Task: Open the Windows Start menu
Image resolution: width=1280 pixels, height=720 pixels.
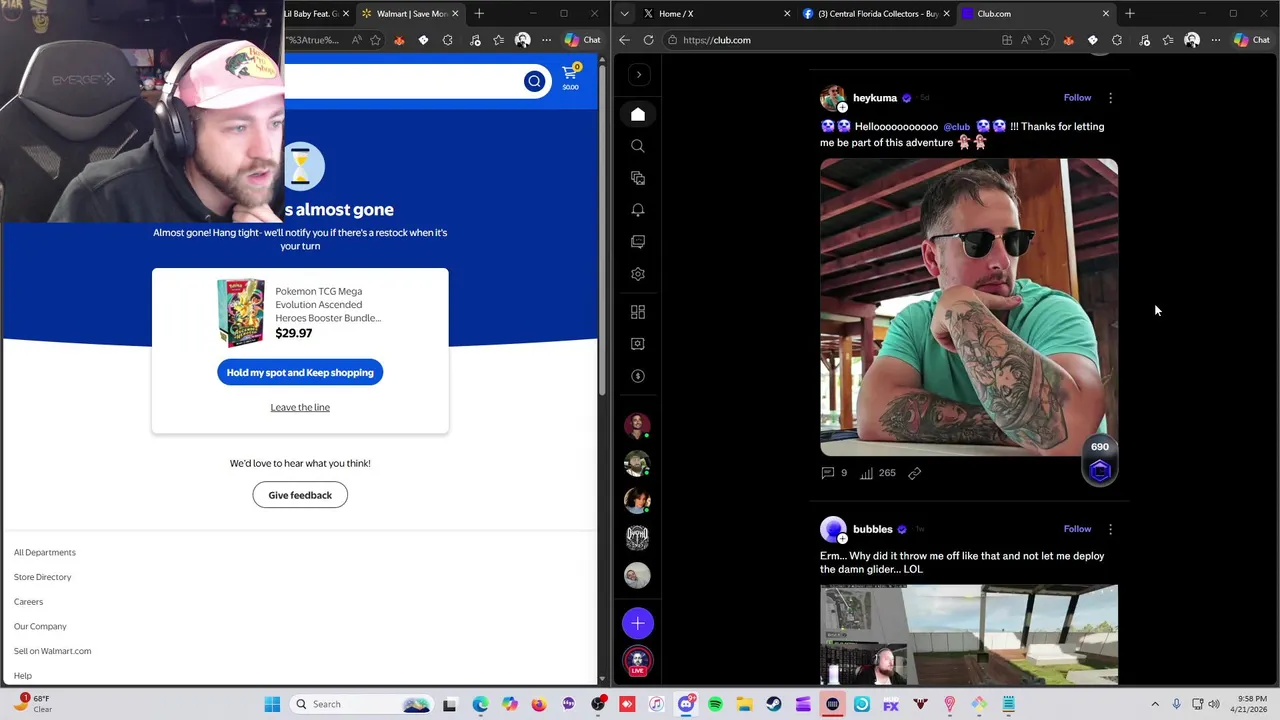Action: (272, 704)
